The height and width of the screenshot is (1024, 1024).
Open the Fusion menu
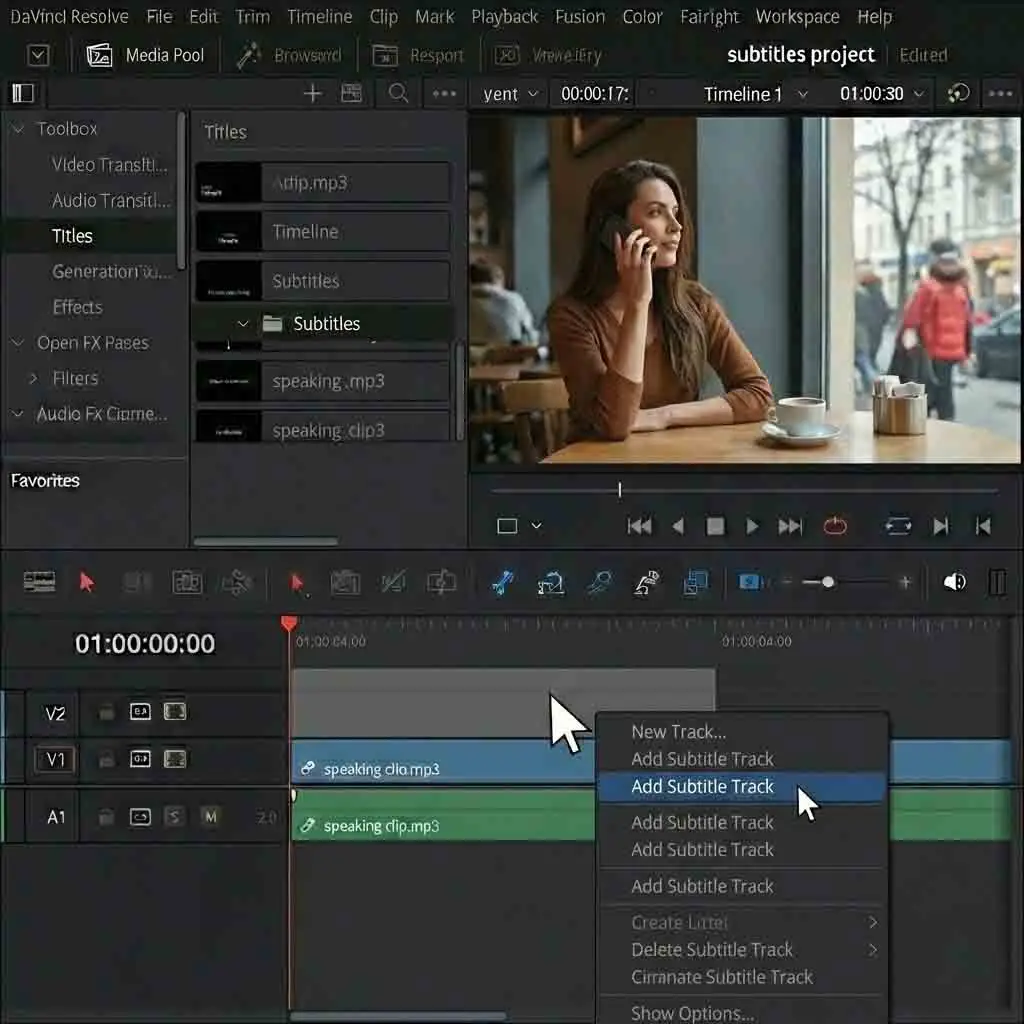580,16
